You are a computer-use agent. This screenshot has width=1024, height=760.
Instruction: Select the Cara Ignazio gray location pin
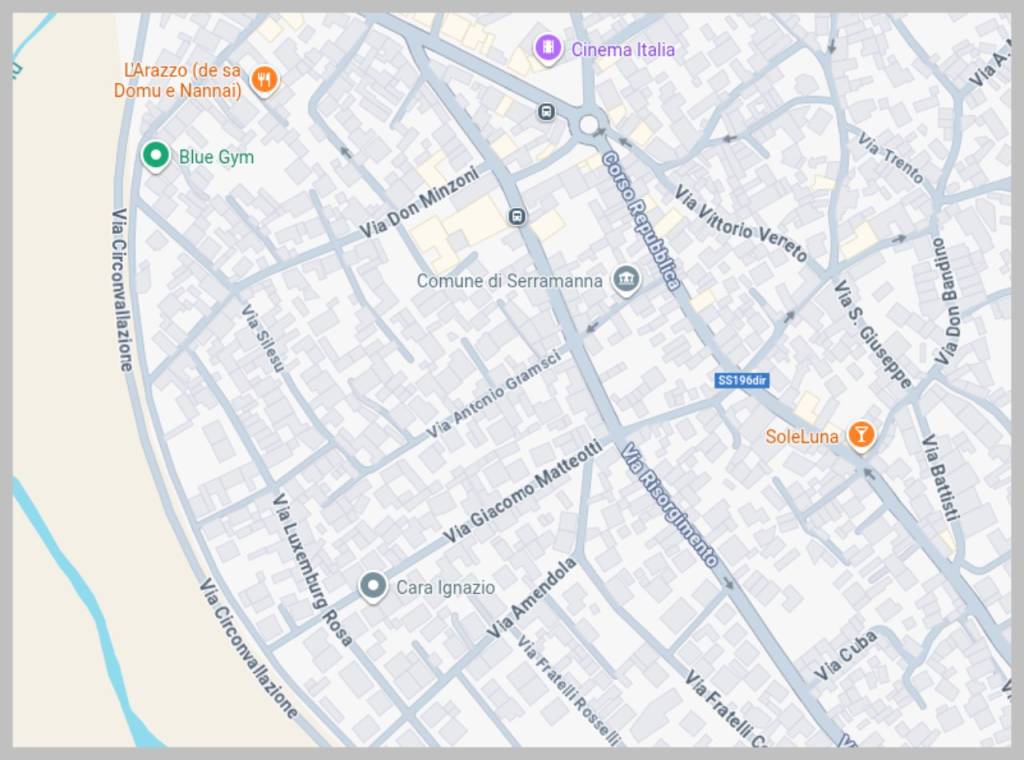374,586
